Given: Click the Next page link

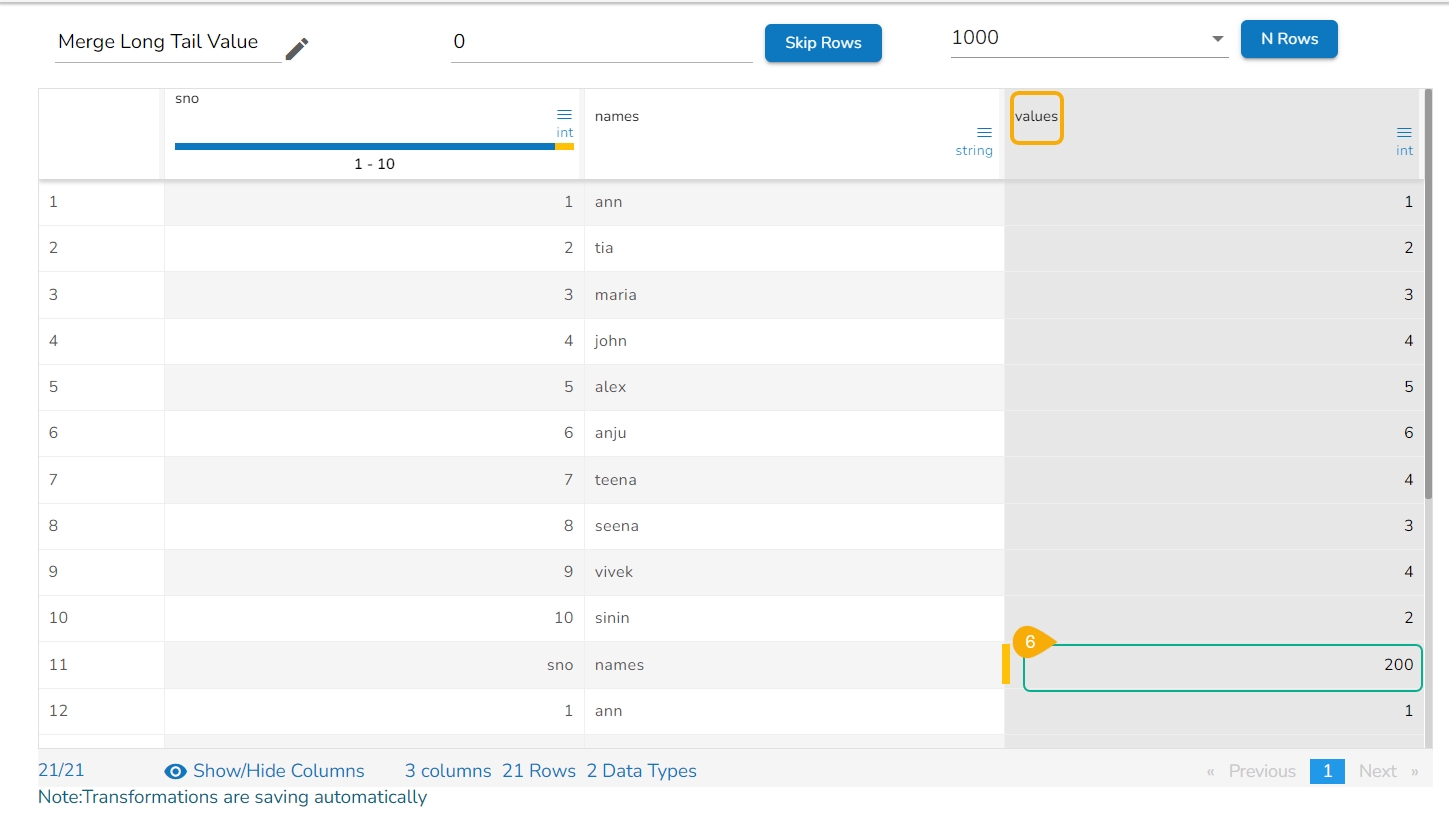Looking at the screenshot, I should 1378,771.
